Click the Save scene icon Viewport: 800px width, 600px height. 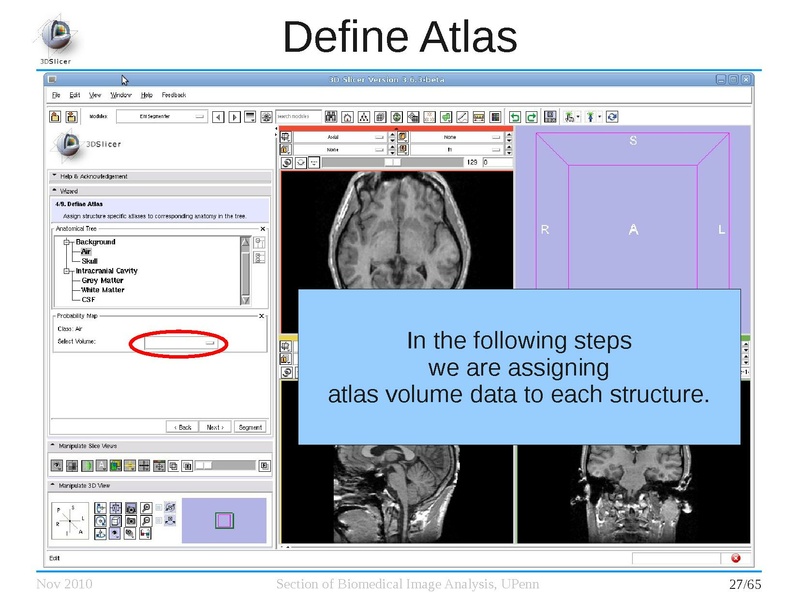[550, 117]
